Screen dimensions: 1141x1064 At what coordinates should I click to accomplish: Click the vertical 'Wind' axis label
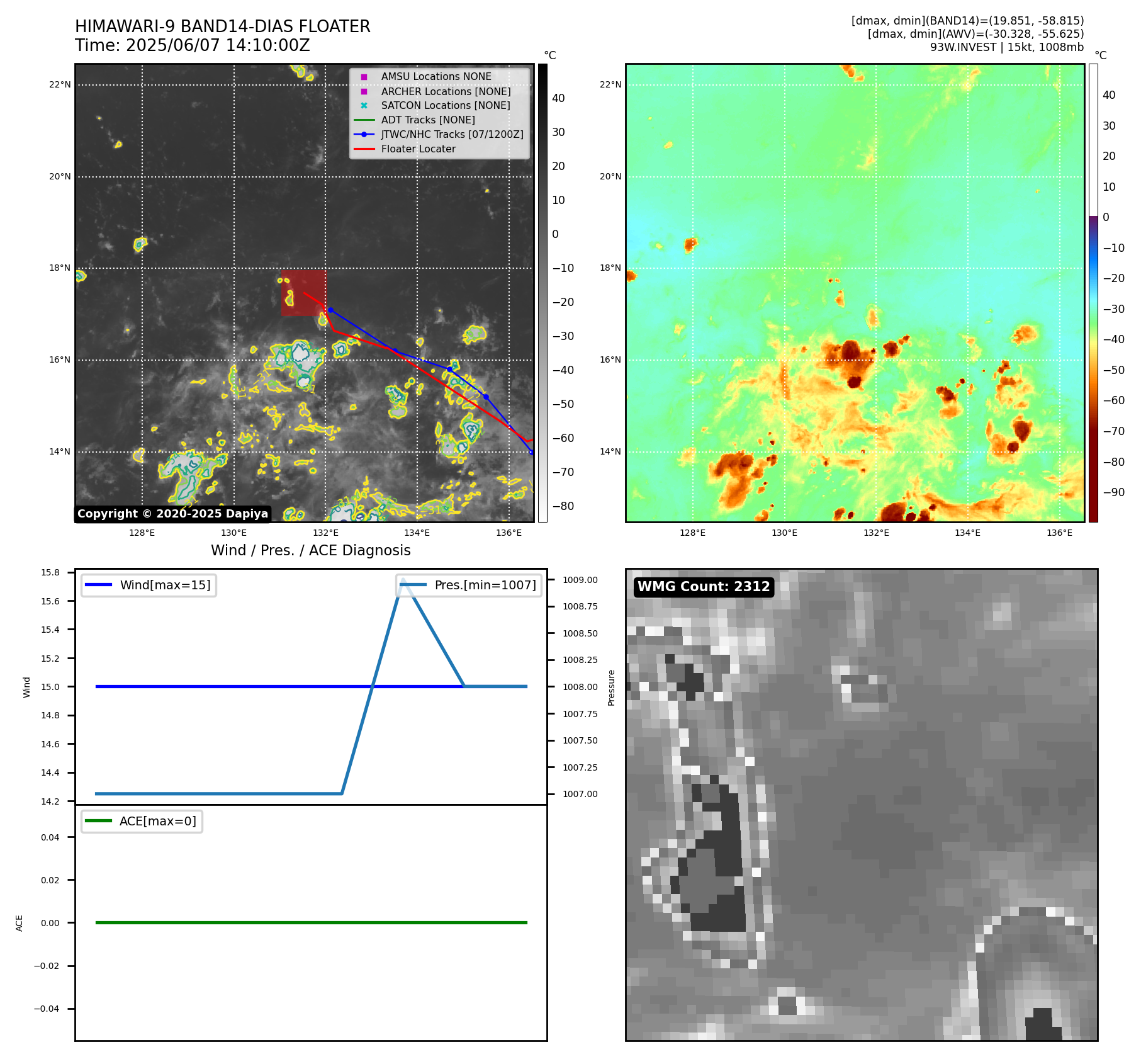pyautogui.click(x=26, y=687)
